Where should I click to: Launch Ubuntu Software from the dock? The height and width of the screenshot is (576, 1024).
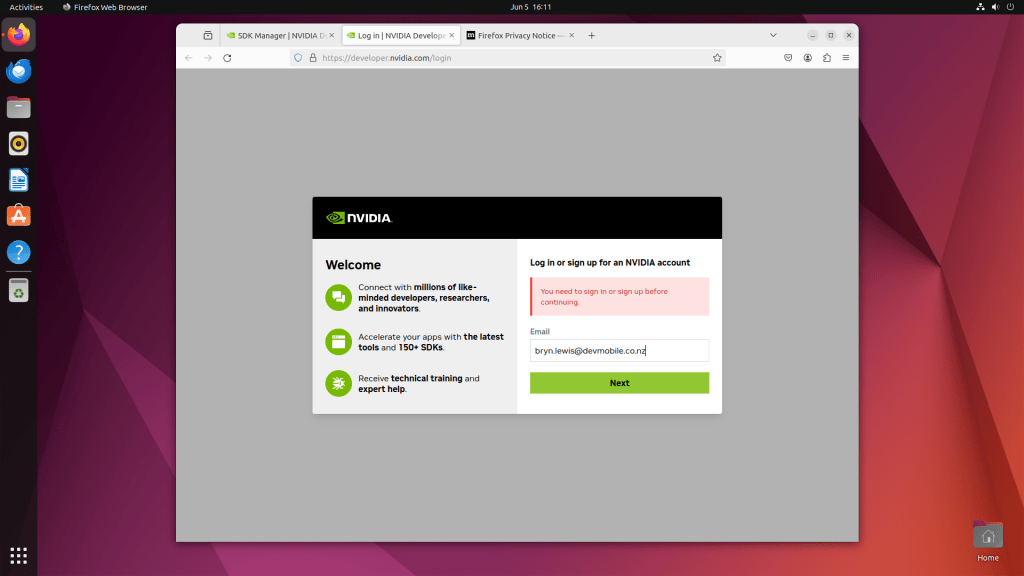[x=18, y=215]
